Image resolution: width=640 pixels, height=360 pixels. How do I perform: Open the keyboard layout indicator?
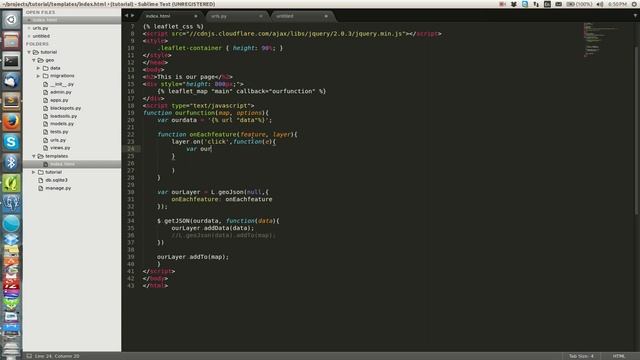coord(547,4)
